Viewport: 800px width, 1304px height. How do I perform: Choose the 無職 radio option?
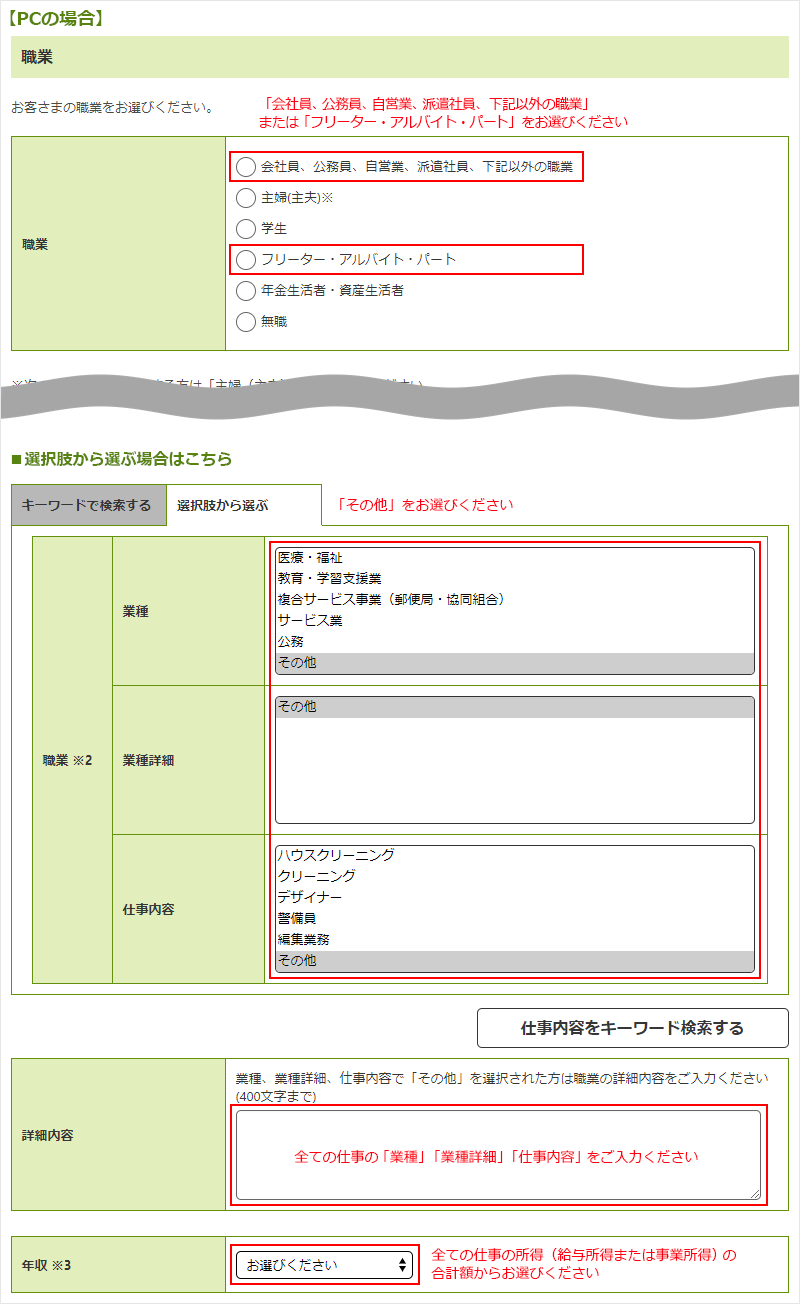point(246,322)
